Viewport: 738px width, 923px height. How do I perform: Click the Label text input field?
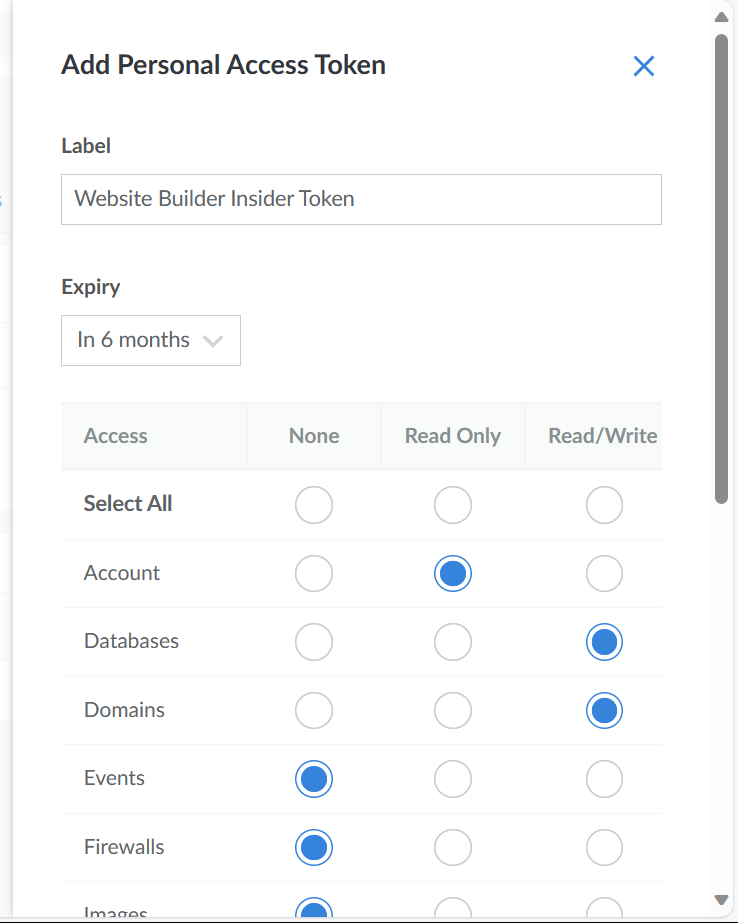click(361, 199)
